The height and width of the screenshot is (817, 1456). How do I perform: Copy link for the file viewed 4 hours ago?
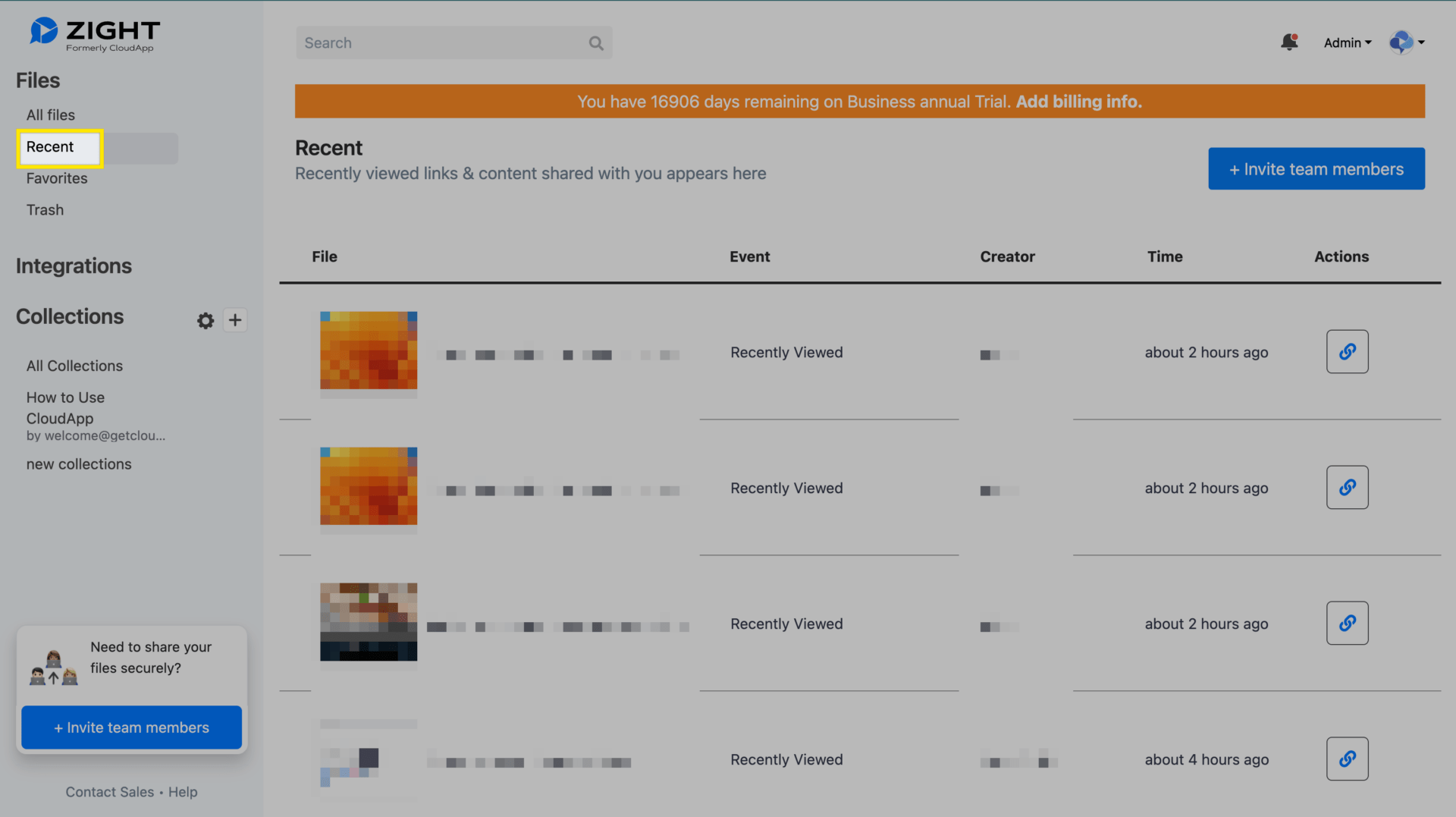click(1347, 759)
